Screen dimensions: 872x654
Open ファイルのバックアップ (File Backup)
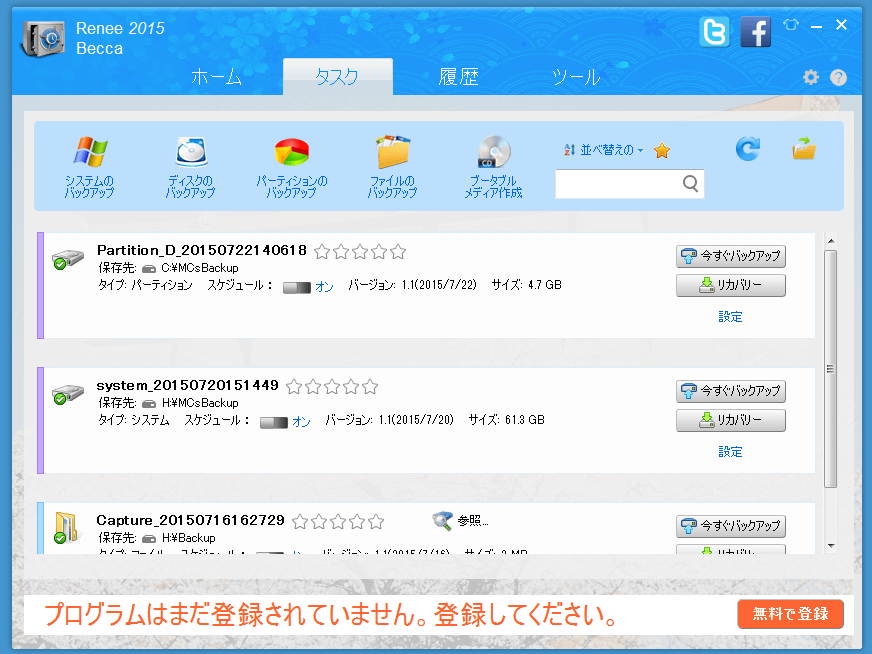click(393, 167)
